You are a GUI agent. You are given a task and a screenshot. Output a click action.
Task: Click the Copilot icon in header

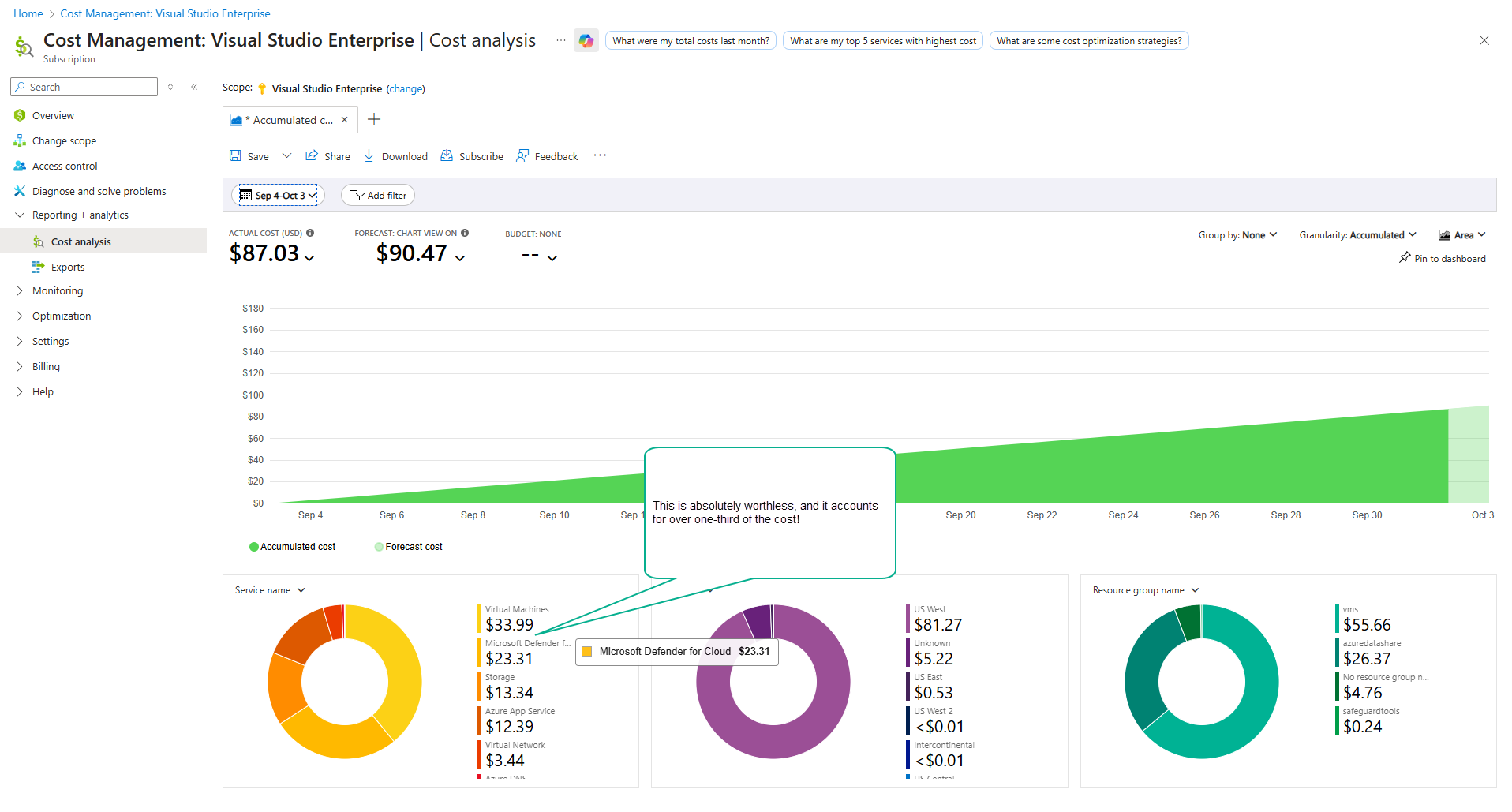click(586, 41)
